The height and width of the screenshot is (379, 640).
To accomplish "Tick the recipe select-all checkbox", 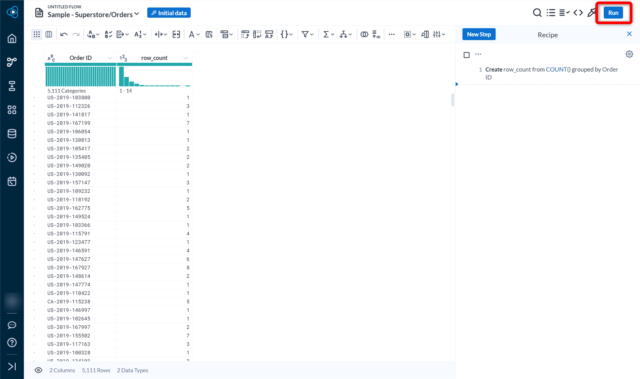I will pos(467,55).
